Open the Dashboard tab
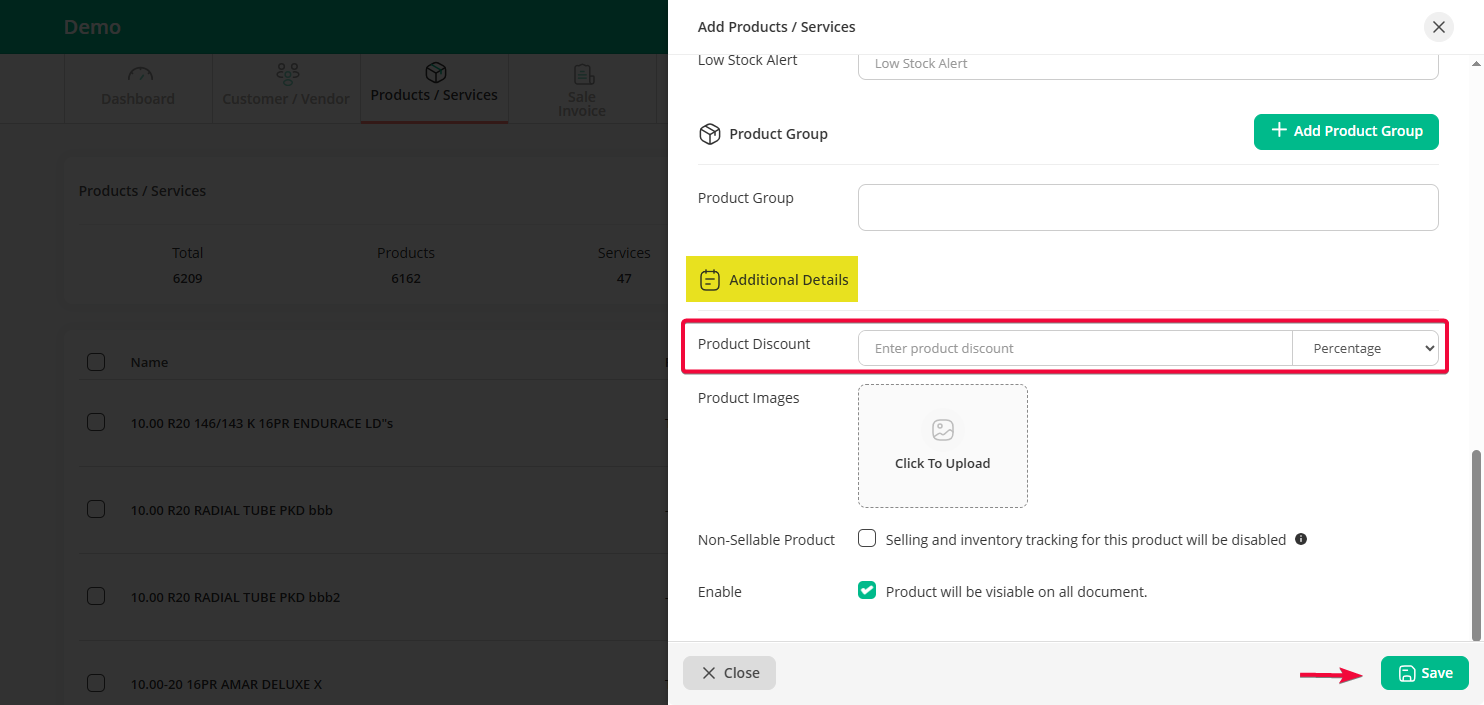This screenshot has height=705, width=1484. tap(138, 89)
